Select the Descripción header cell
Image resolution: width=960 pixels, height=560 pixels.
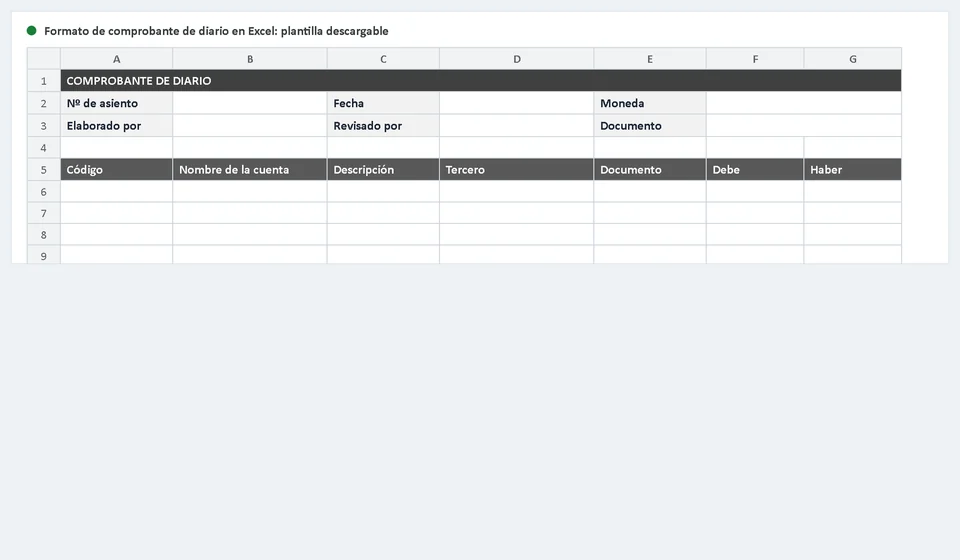coord(383,170)
